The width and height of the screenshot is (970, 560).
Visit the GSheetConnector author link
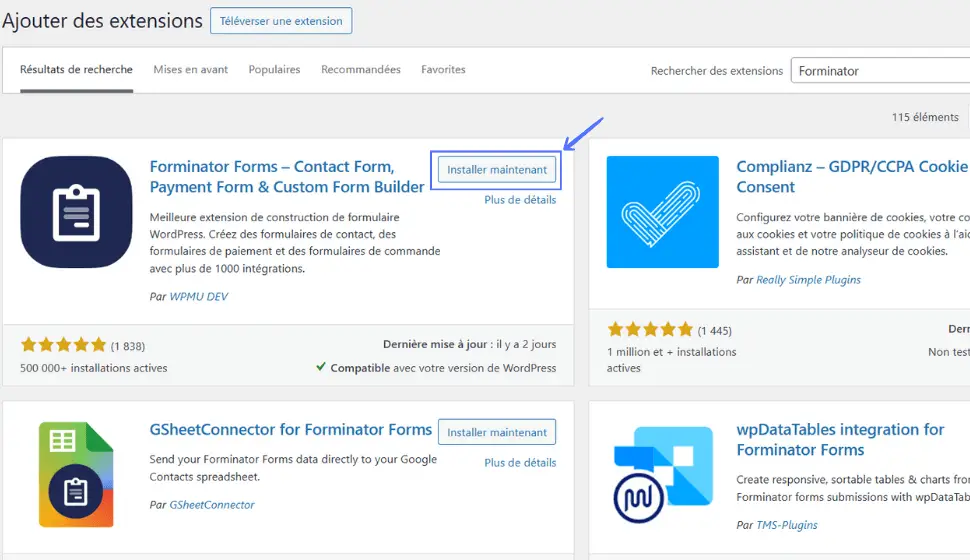(x=212, y=505)
